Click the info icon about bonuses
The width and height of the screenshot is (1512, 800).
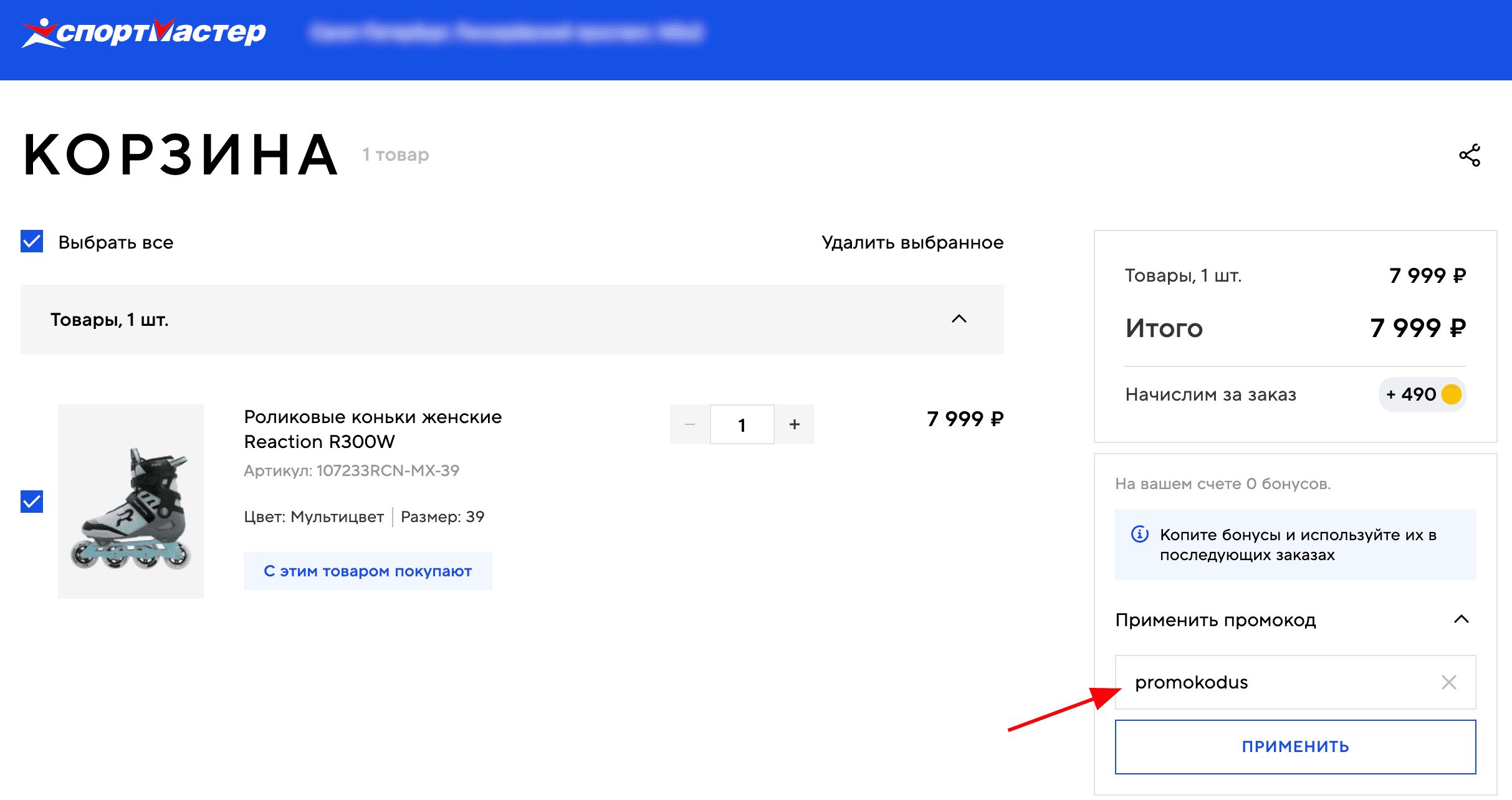click(x=1139, y=535)
